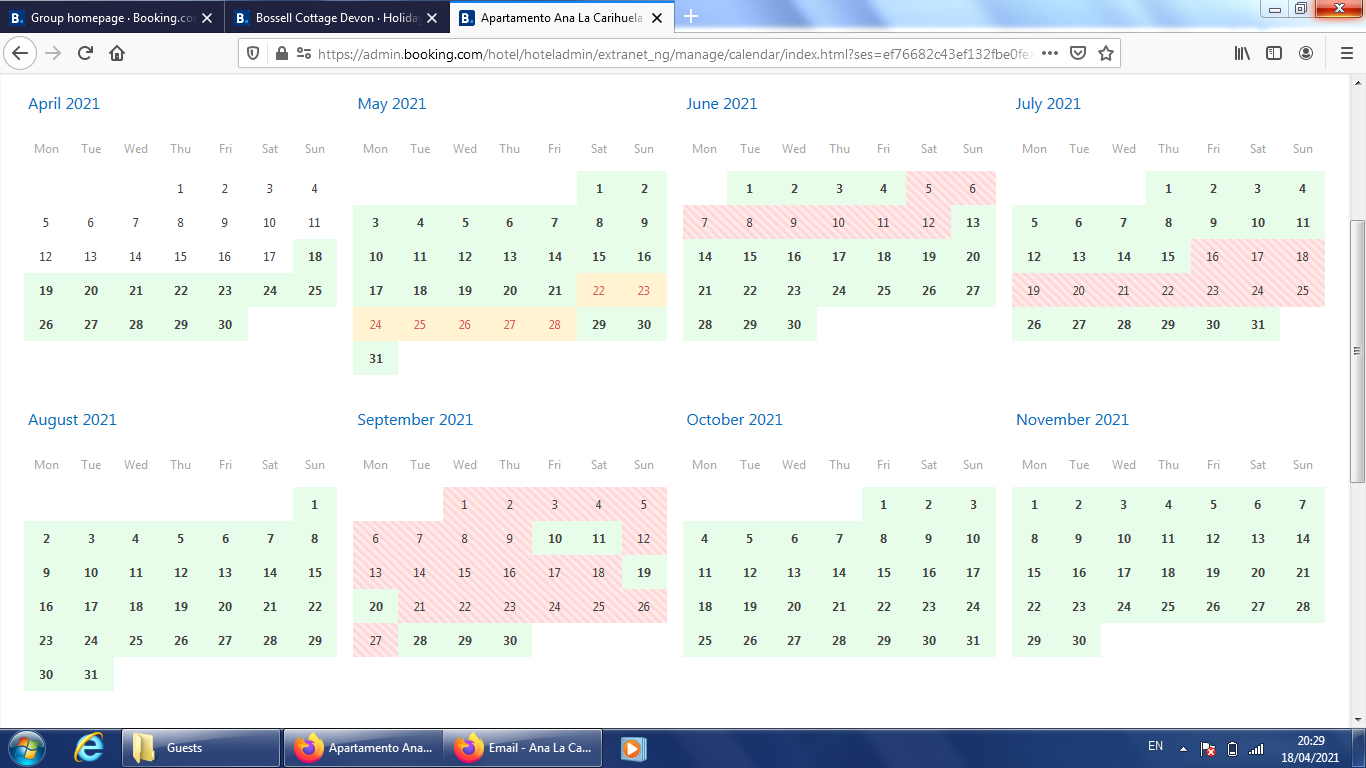This screenshot has width=1366, height=768.
Task: Show sidebars using the toolbar icon
Action: point(1274,54)
